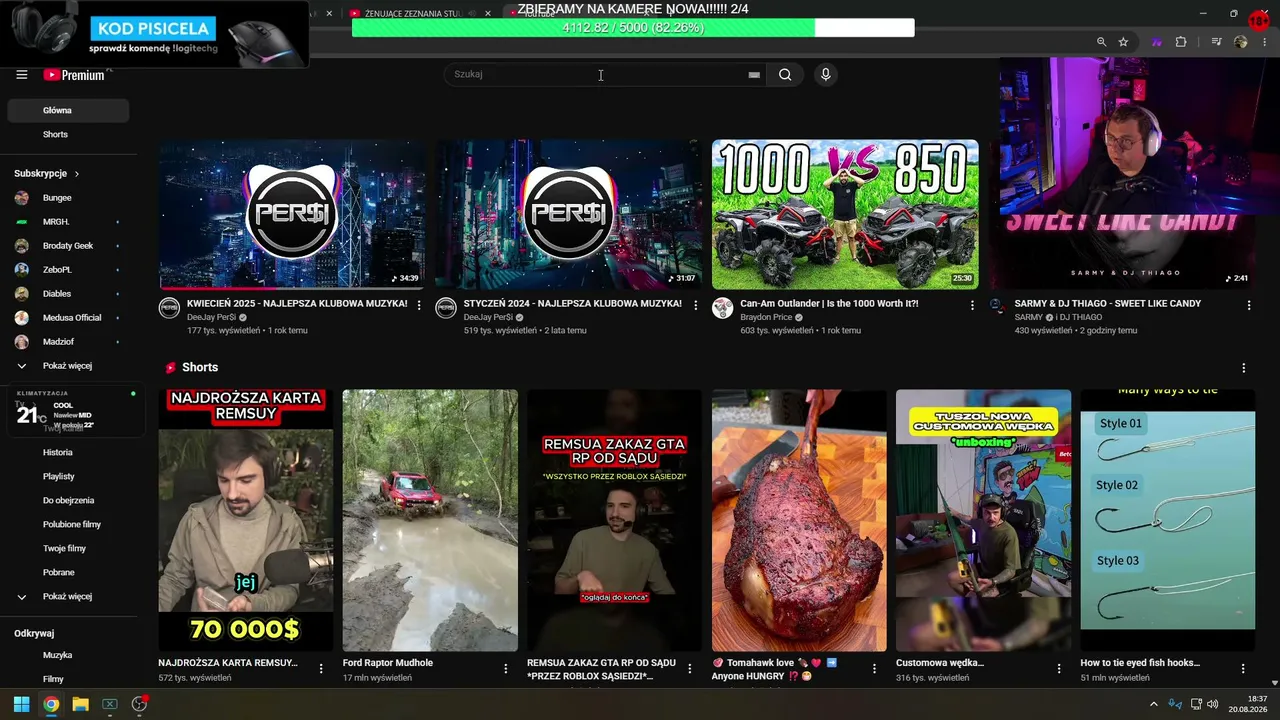Image resolution: width=1280 pixels, height=720 pixels.
Task: Play Ford Raptor Mudhole short thumbnail
Action: 430,520
